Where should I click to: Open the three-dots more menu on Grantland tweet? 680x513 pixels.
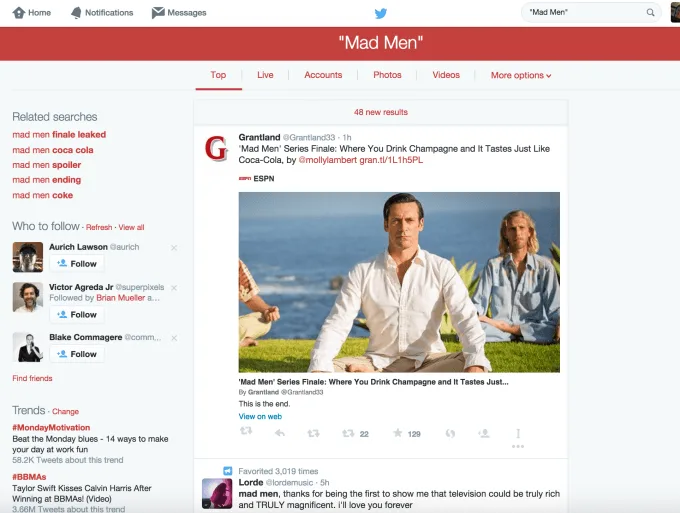pyautogui.click(x=518, y=446)
